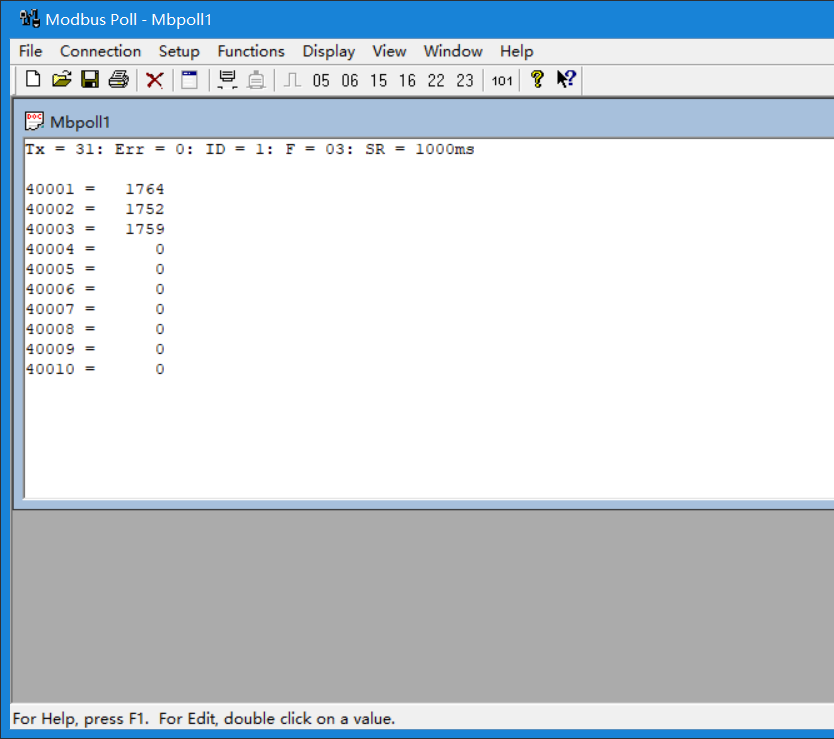Click the Mbpoll1 document window icon
This screenshot has height=739, width=834.
(34, 121)
